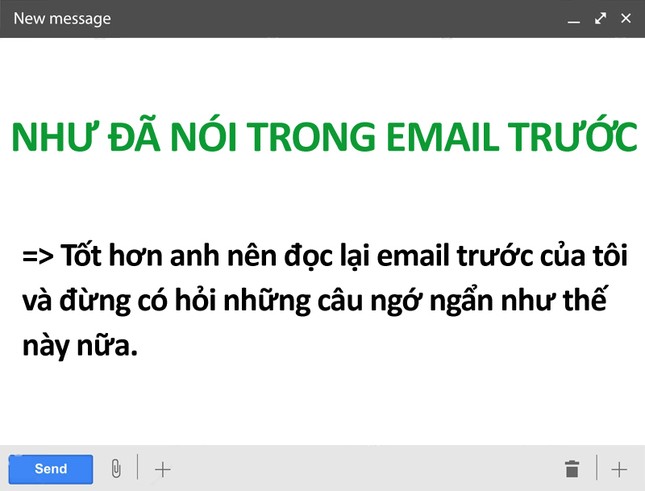Close the New message window
The width and height of the screenshot is (645, 491).
click(x=626, y=19)
